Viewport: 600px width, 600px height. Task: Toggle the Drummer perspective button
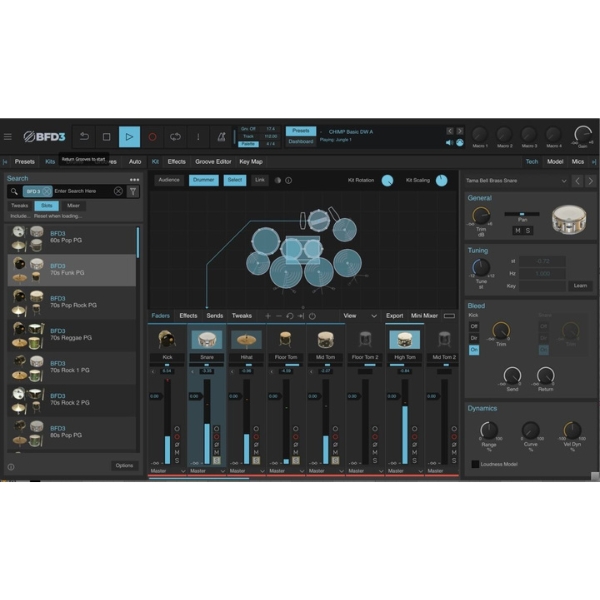point(204,180)
